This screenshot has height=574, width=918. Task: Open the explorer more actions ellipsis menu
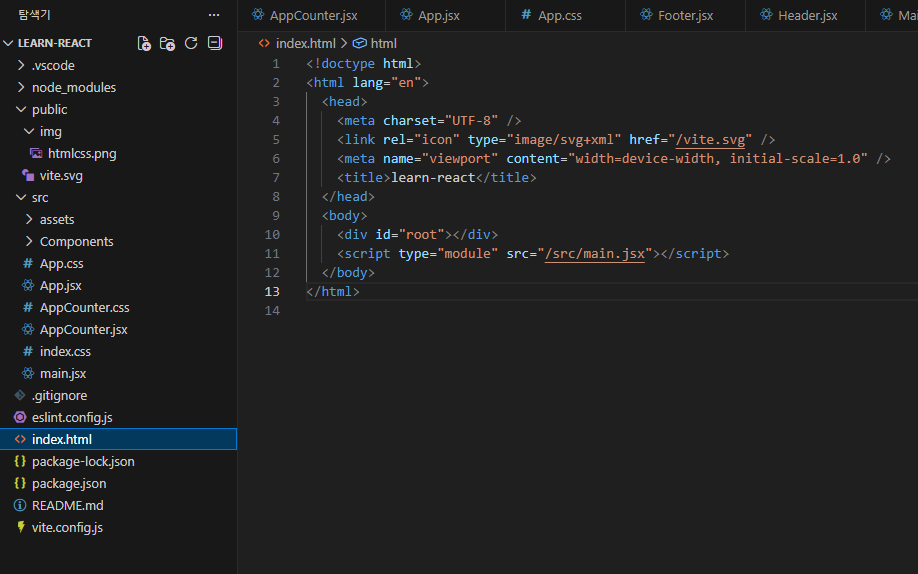pyautogui.click(x=213, y=15)
